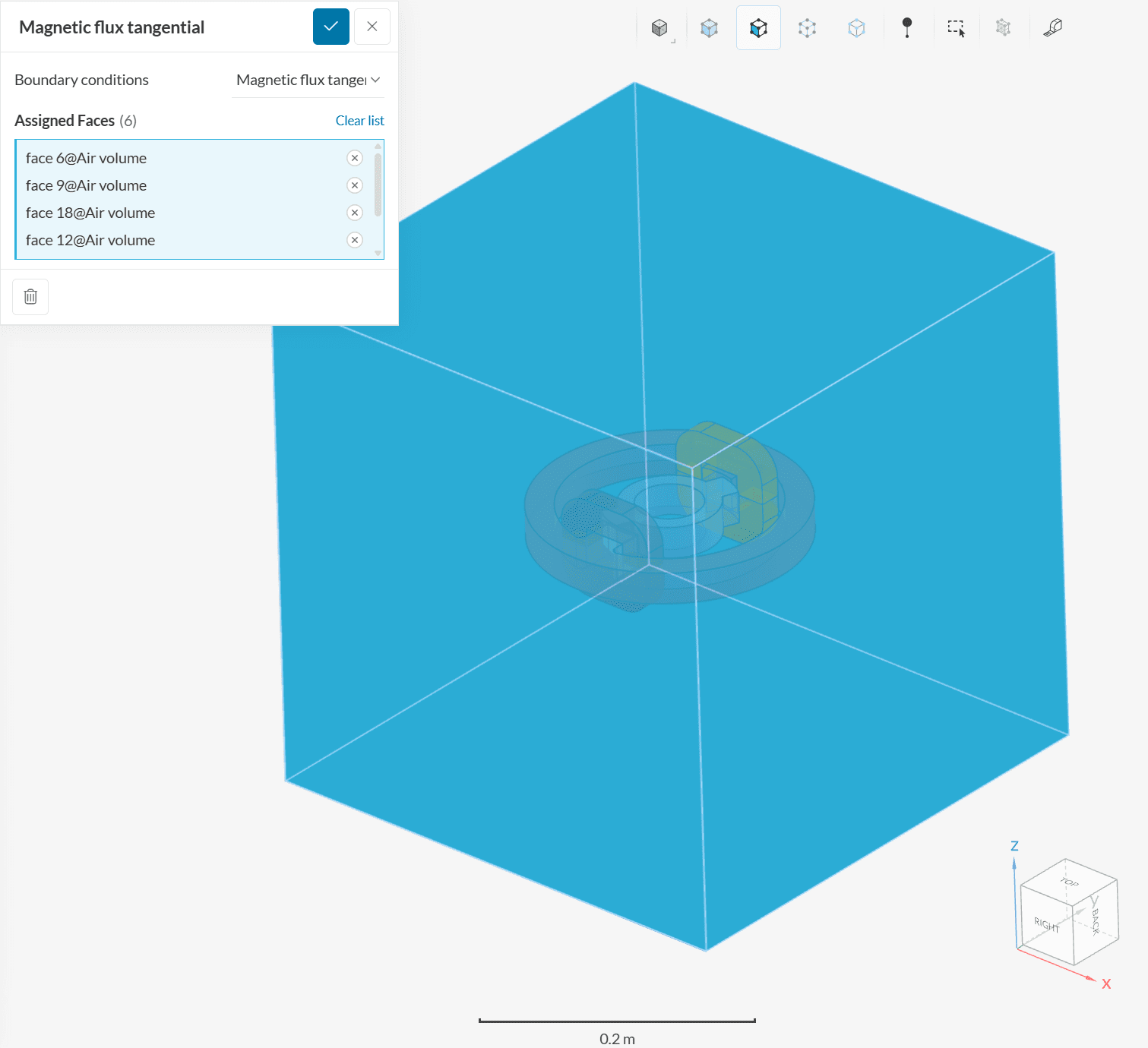Remove face 18@Air volume assignment
The image size is (1148, 1048).
pos(355,213)
